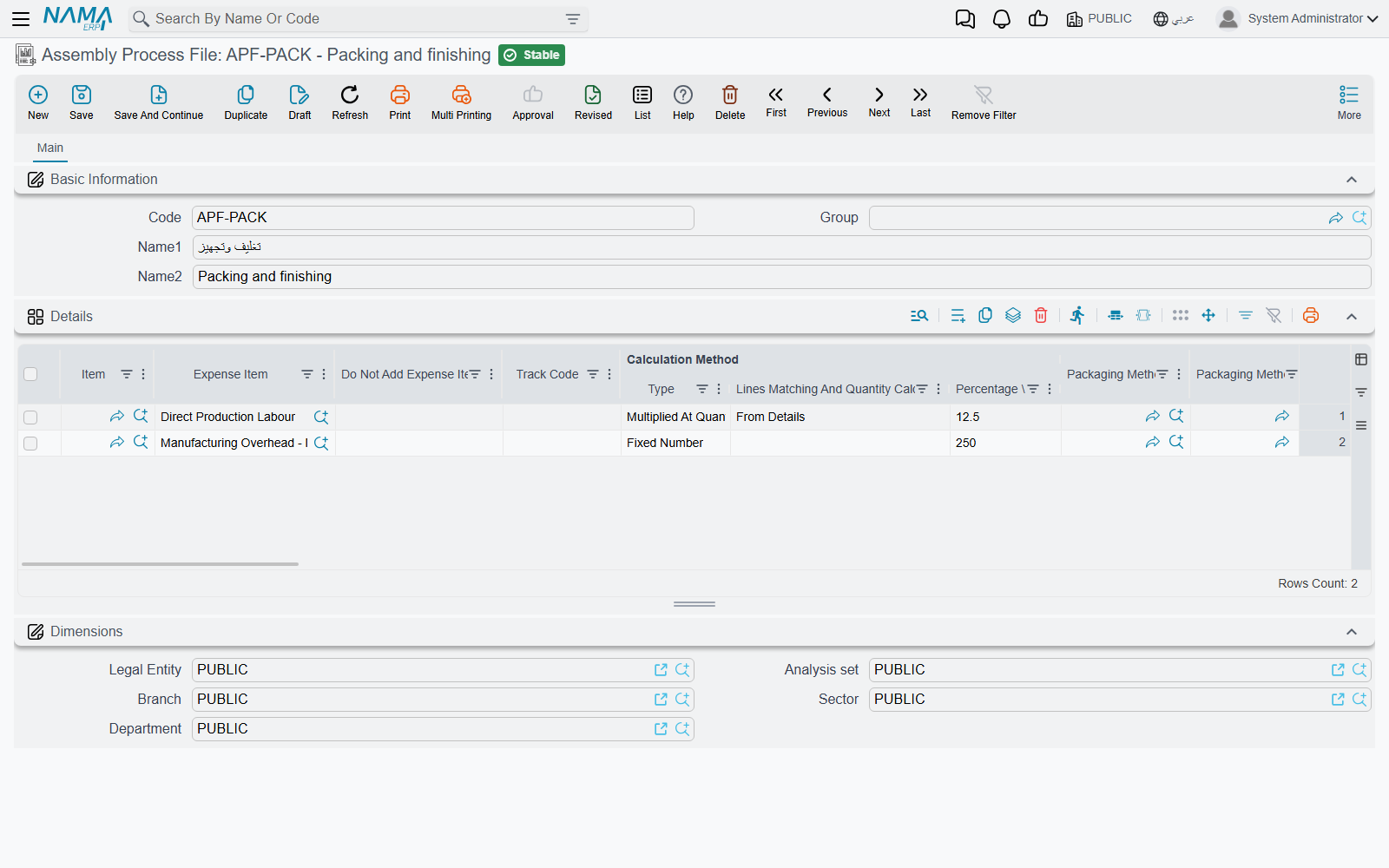The width and height of the screenshot is (1389, 868).
Task: Open the List view button
Action: [642, 102]
